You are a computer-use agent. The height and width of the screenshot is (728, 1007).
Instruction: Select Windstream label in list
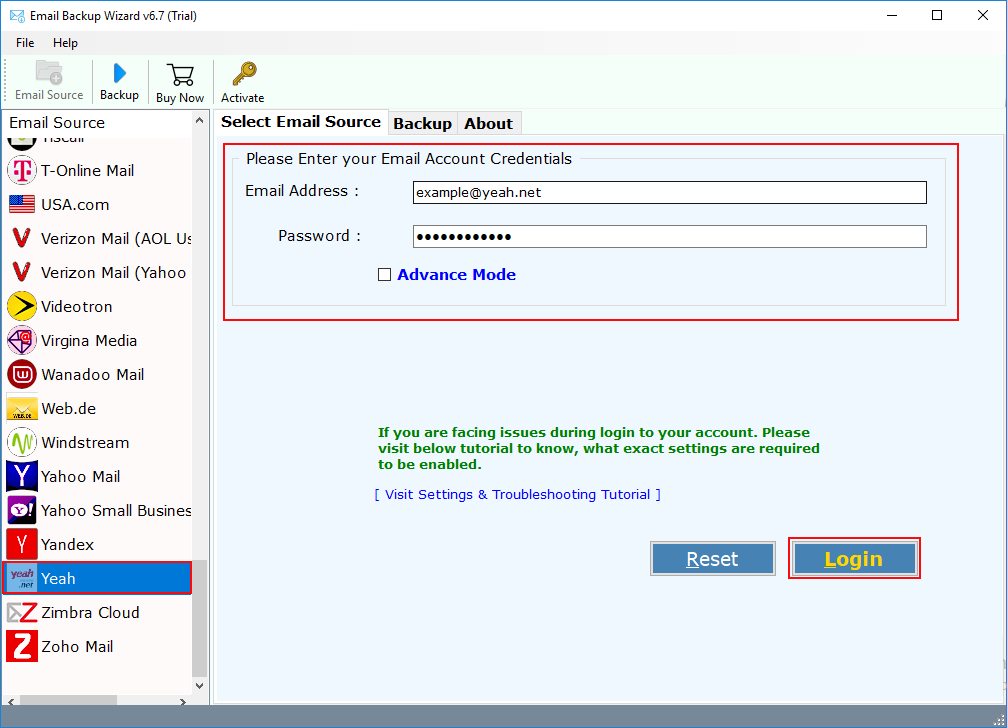[x=85, y=442]
